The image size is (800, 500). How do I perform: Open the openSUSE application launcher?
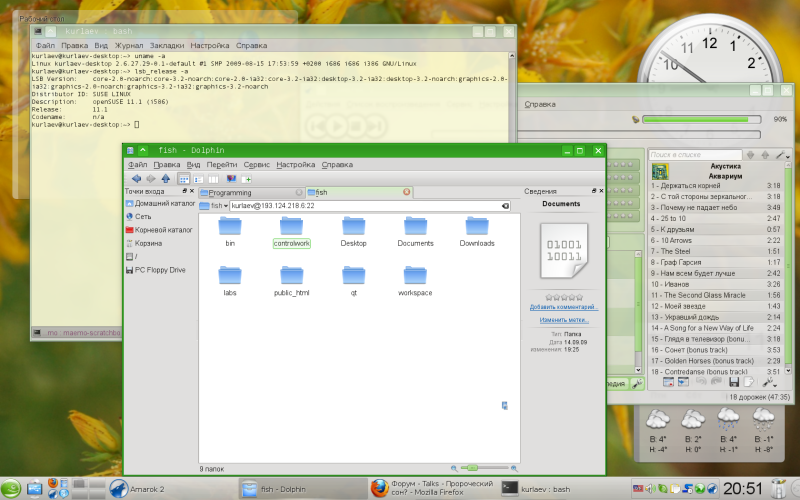point(11,488)
